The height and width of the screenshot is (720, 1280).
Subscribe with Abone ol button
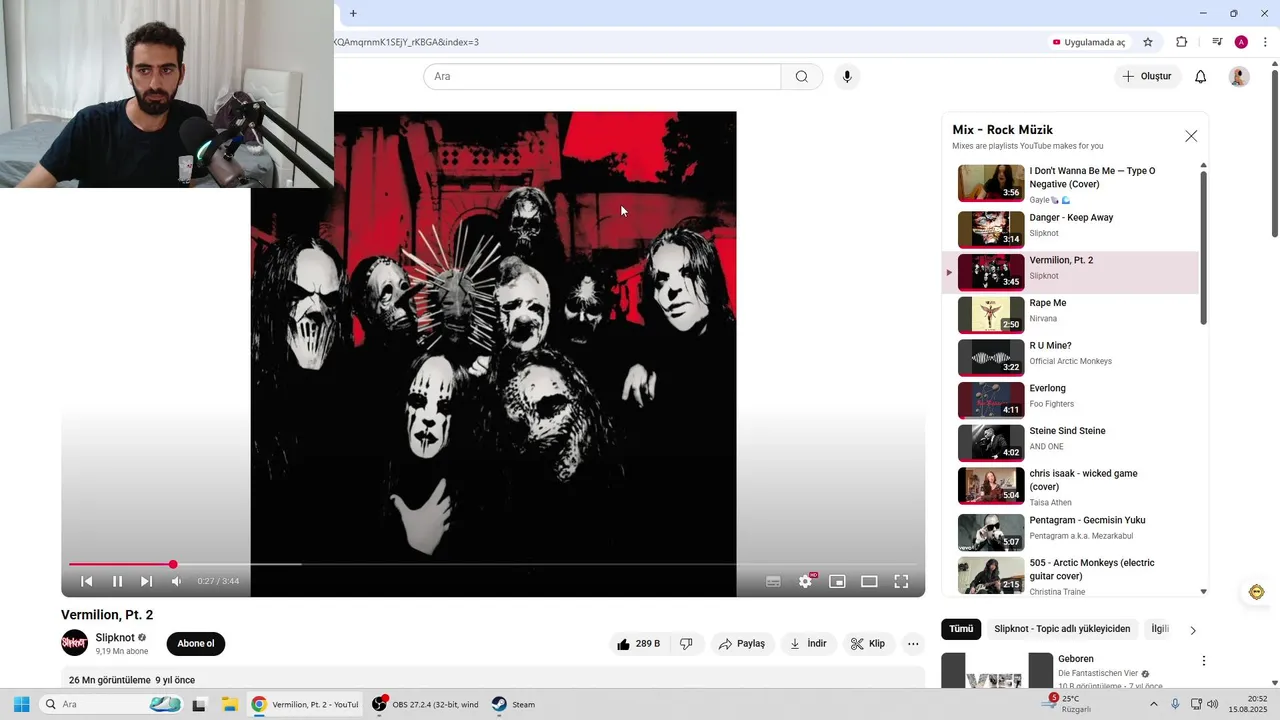[x=196, y=644]
